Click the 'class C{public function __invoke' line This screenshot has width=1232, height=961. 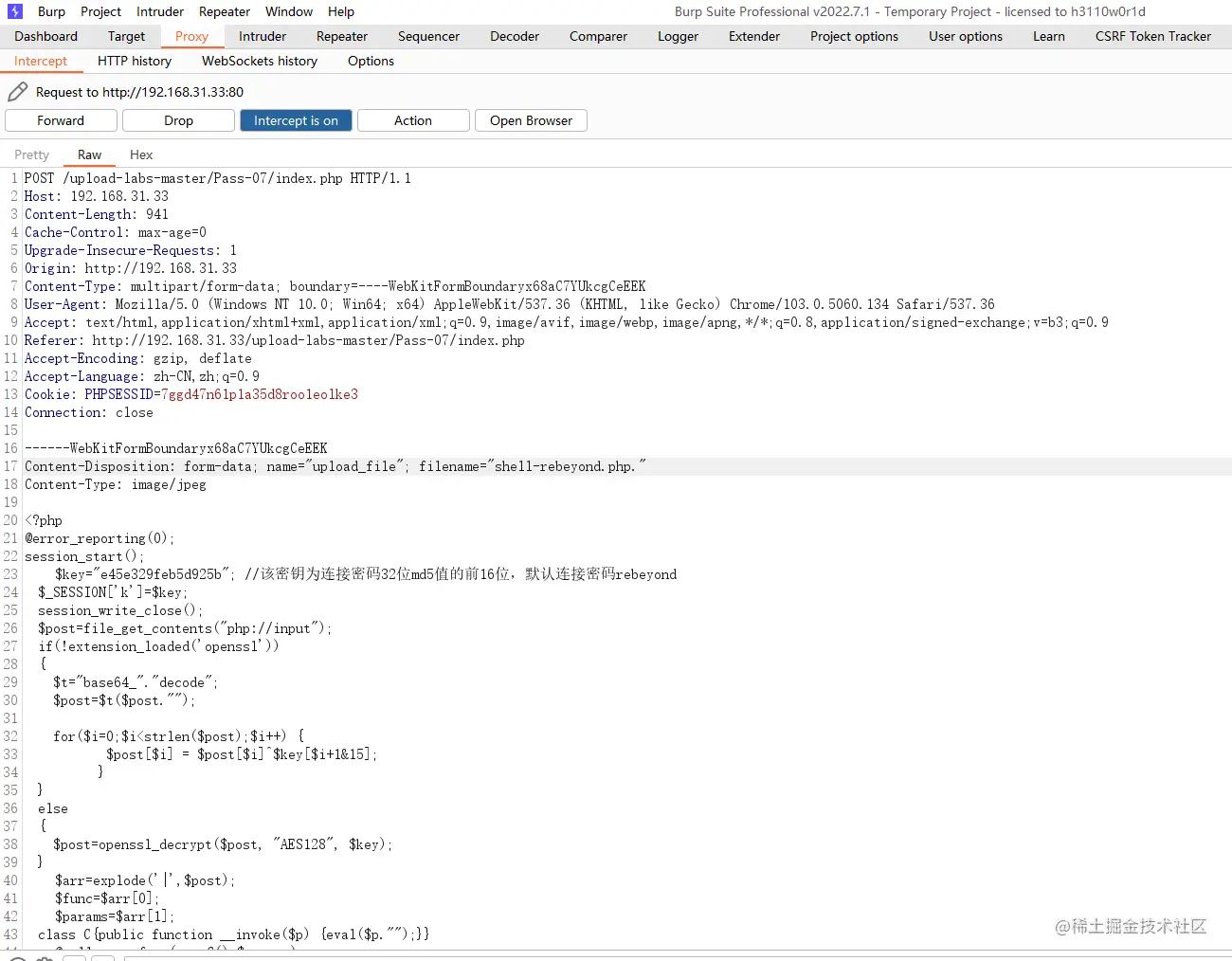click(x=234, y=934)
